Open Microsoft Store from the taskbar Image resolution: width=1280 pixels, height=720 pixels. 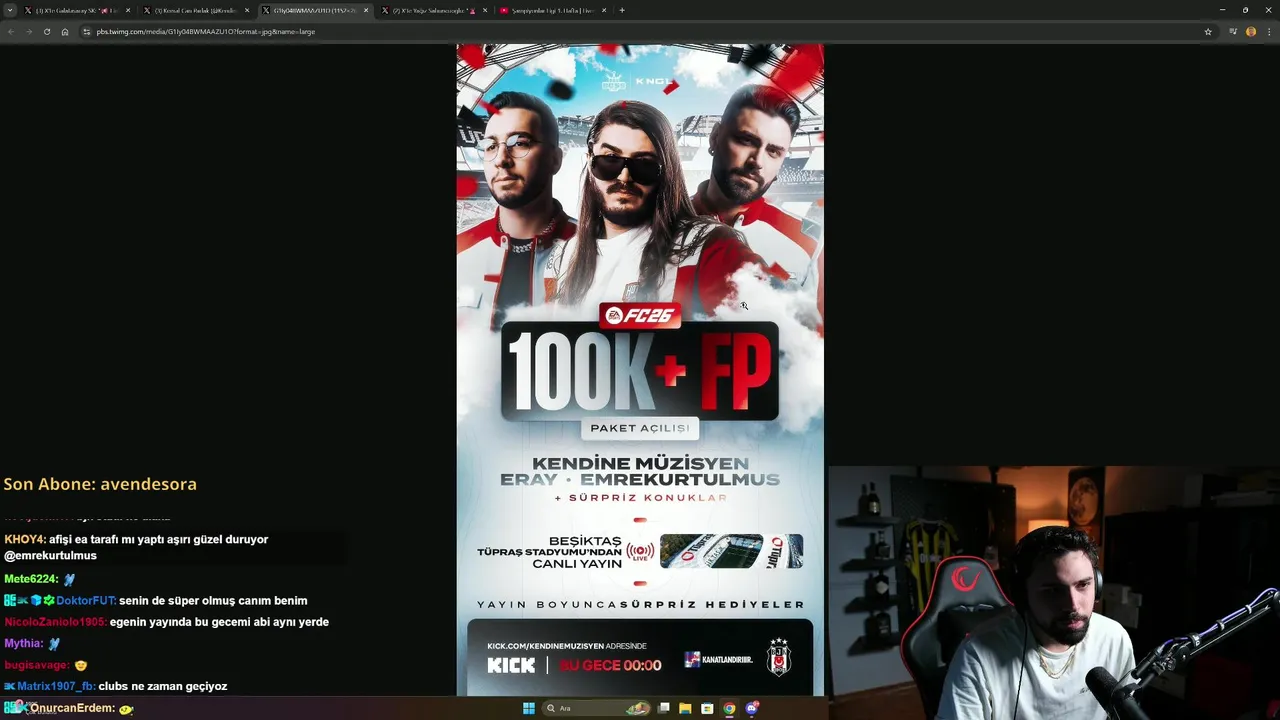707,708
